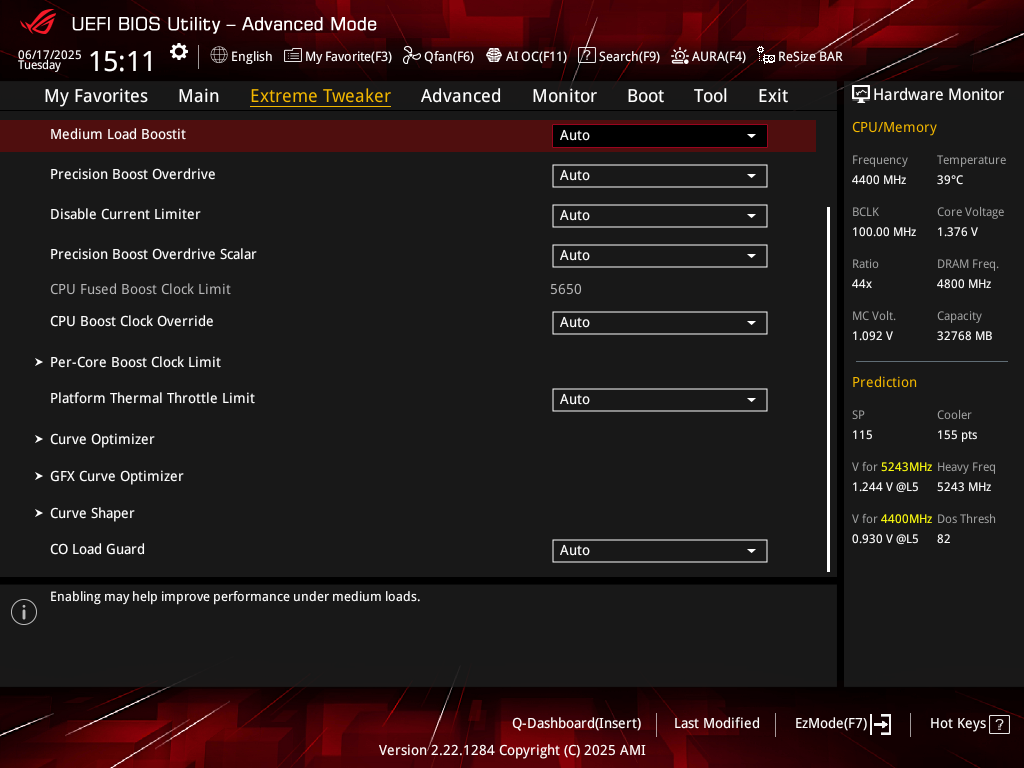Switch to the Tool tab

point(711,96)
